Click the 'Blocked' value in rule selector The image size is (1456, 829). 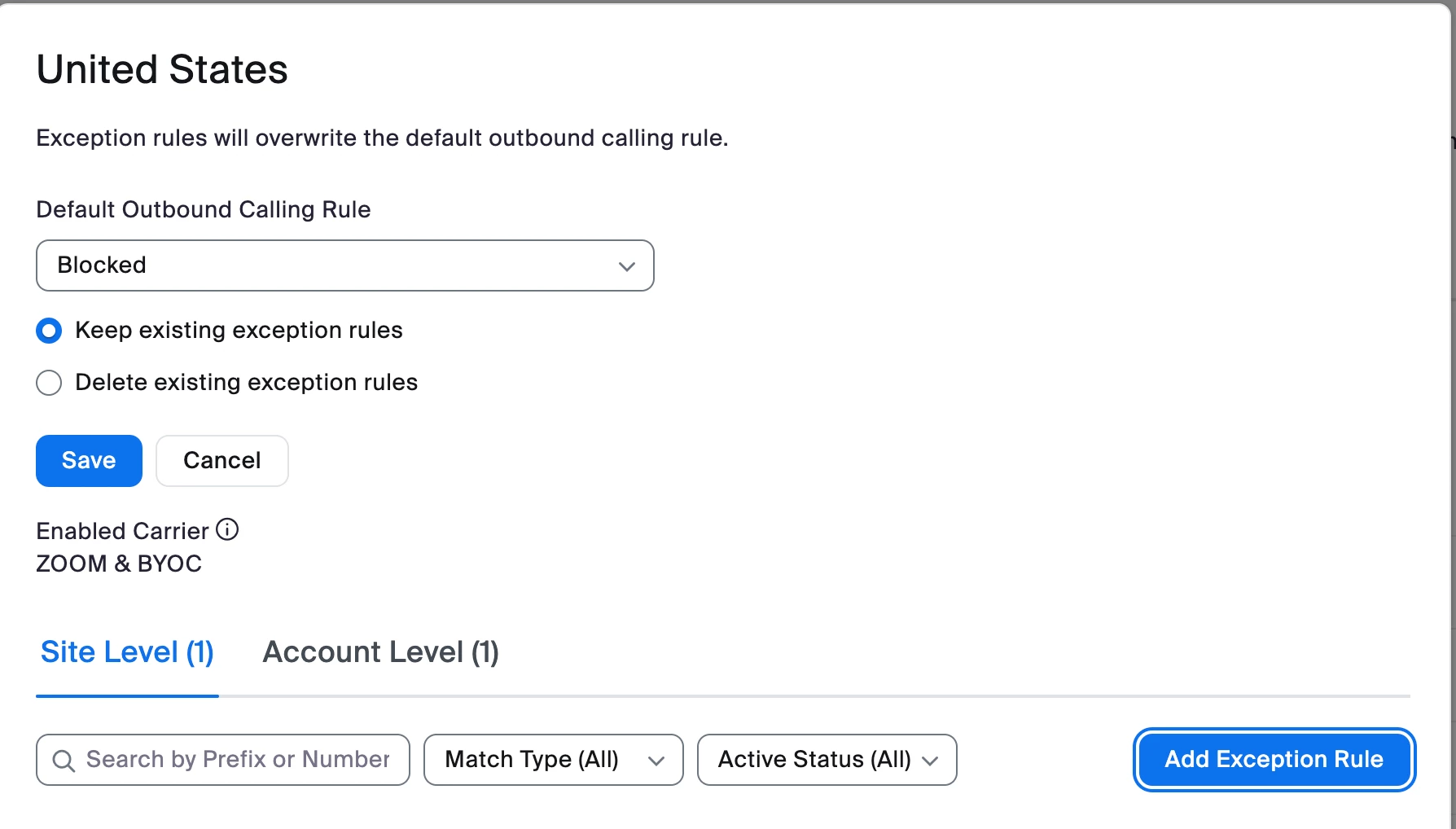click(x=102, y=265)
